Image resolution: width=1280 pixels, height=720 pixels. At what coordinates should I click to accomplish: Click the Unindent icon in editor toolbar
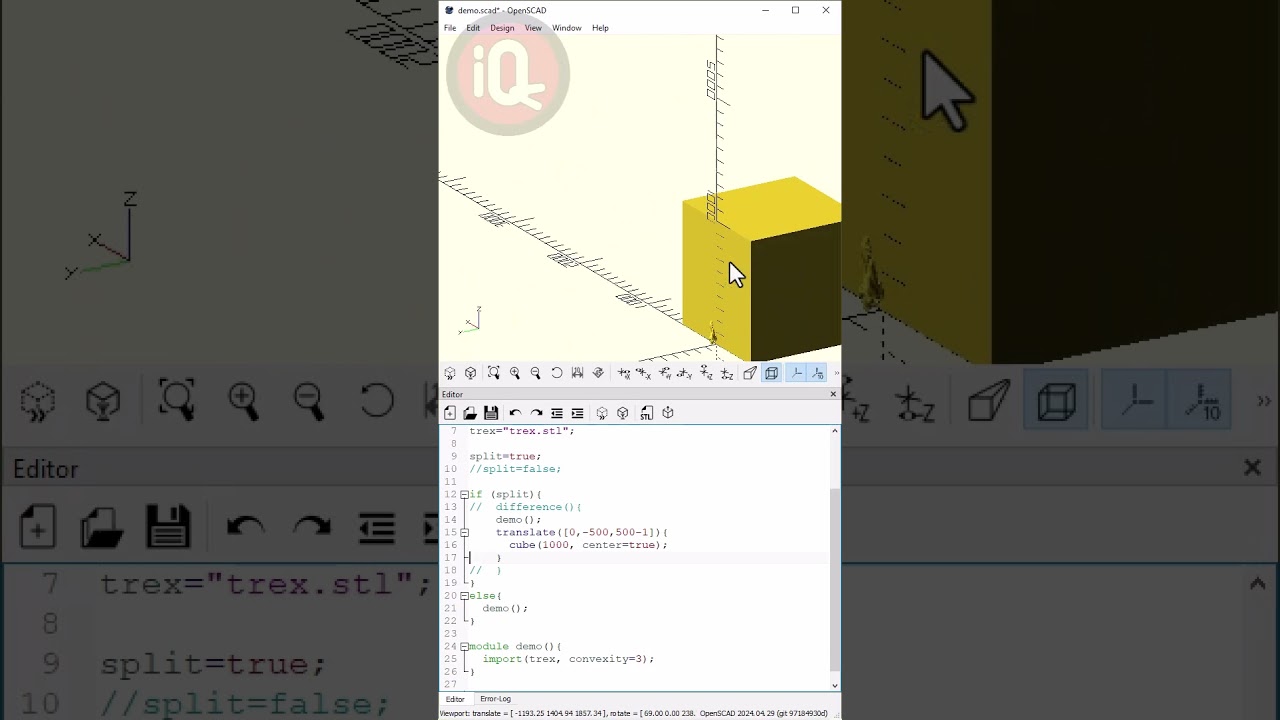point(557,413)
